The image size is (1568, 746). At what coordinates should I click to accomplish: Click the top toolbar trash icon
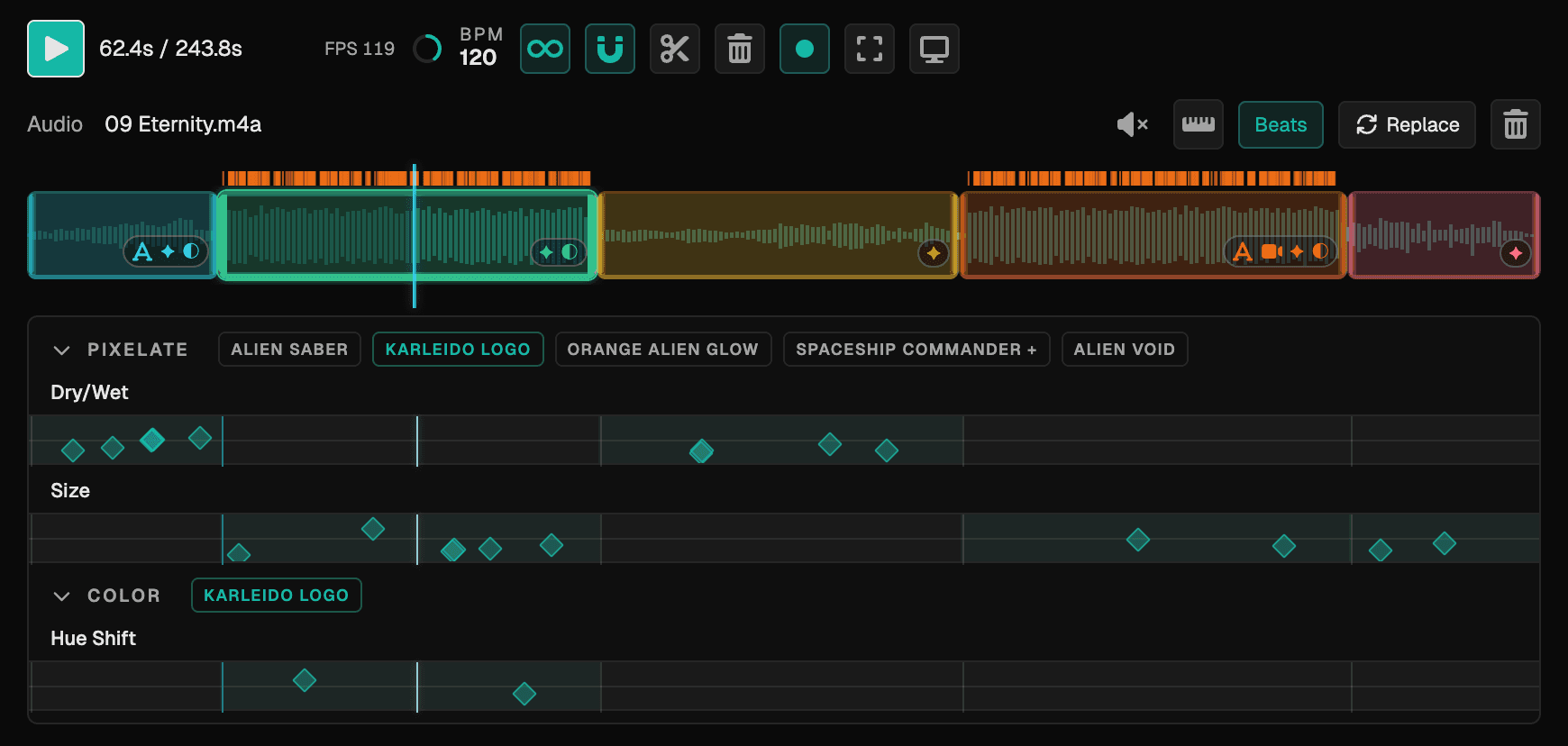click(740, 49)
